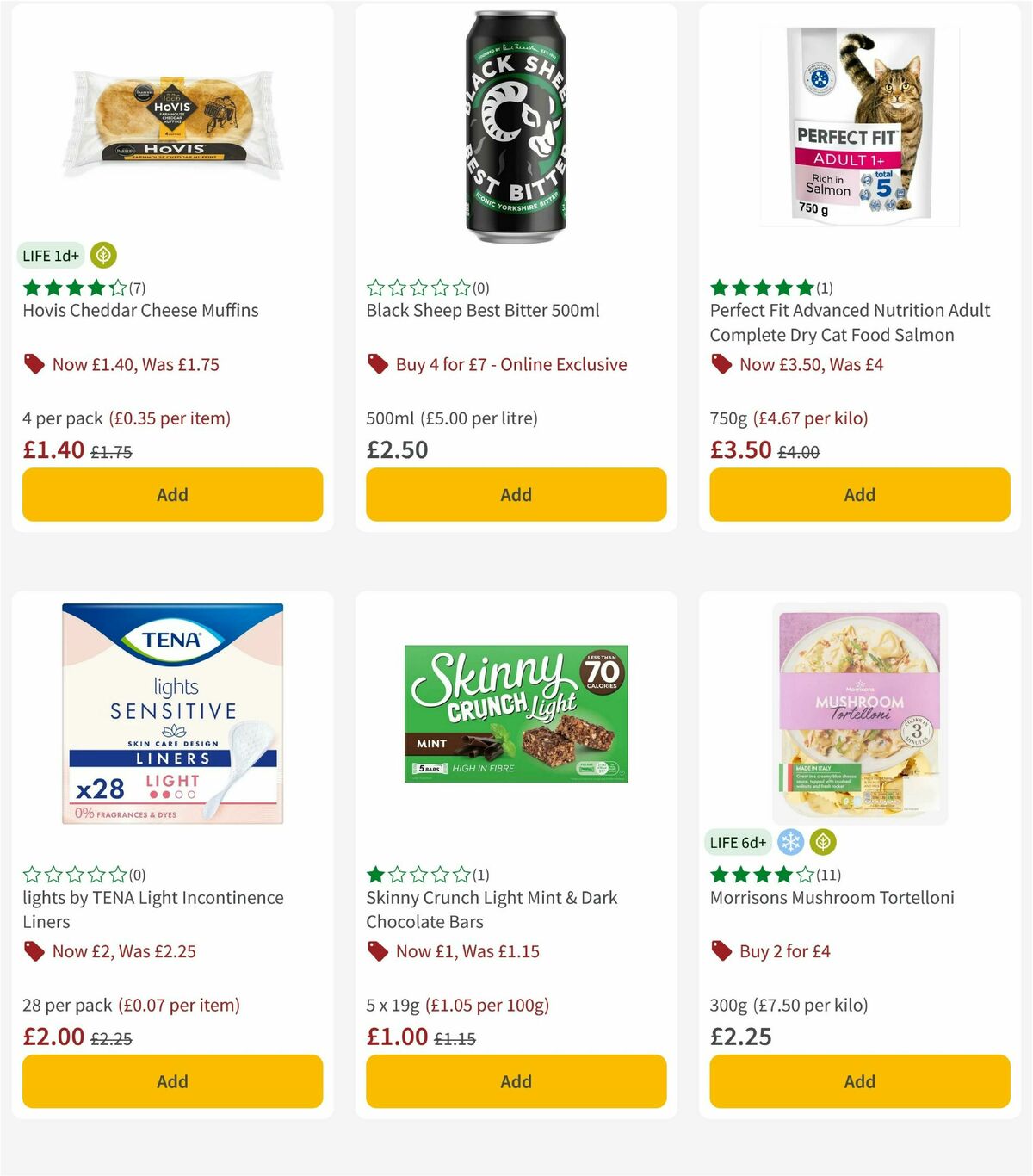Click the snowflake icon on Morrisons Mushroom Tortelloni
Screen dimensions: 1033x1176
789,842
